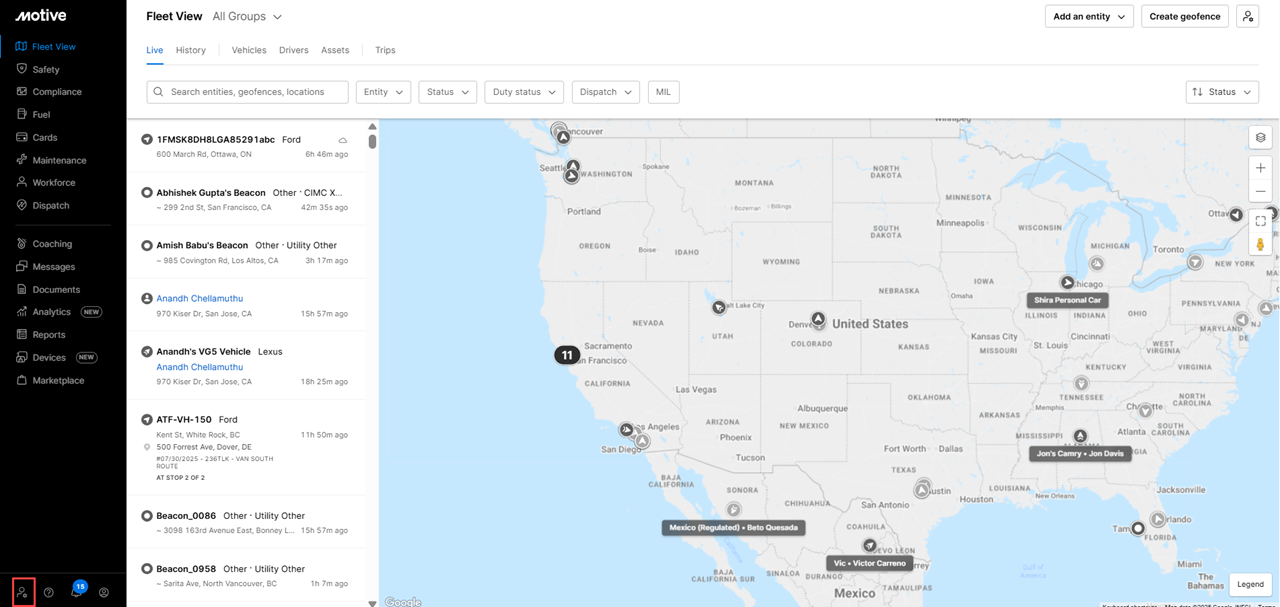Click the search entities input field
The width and height of the screenshot is (1280, 607).
[256, 92]
